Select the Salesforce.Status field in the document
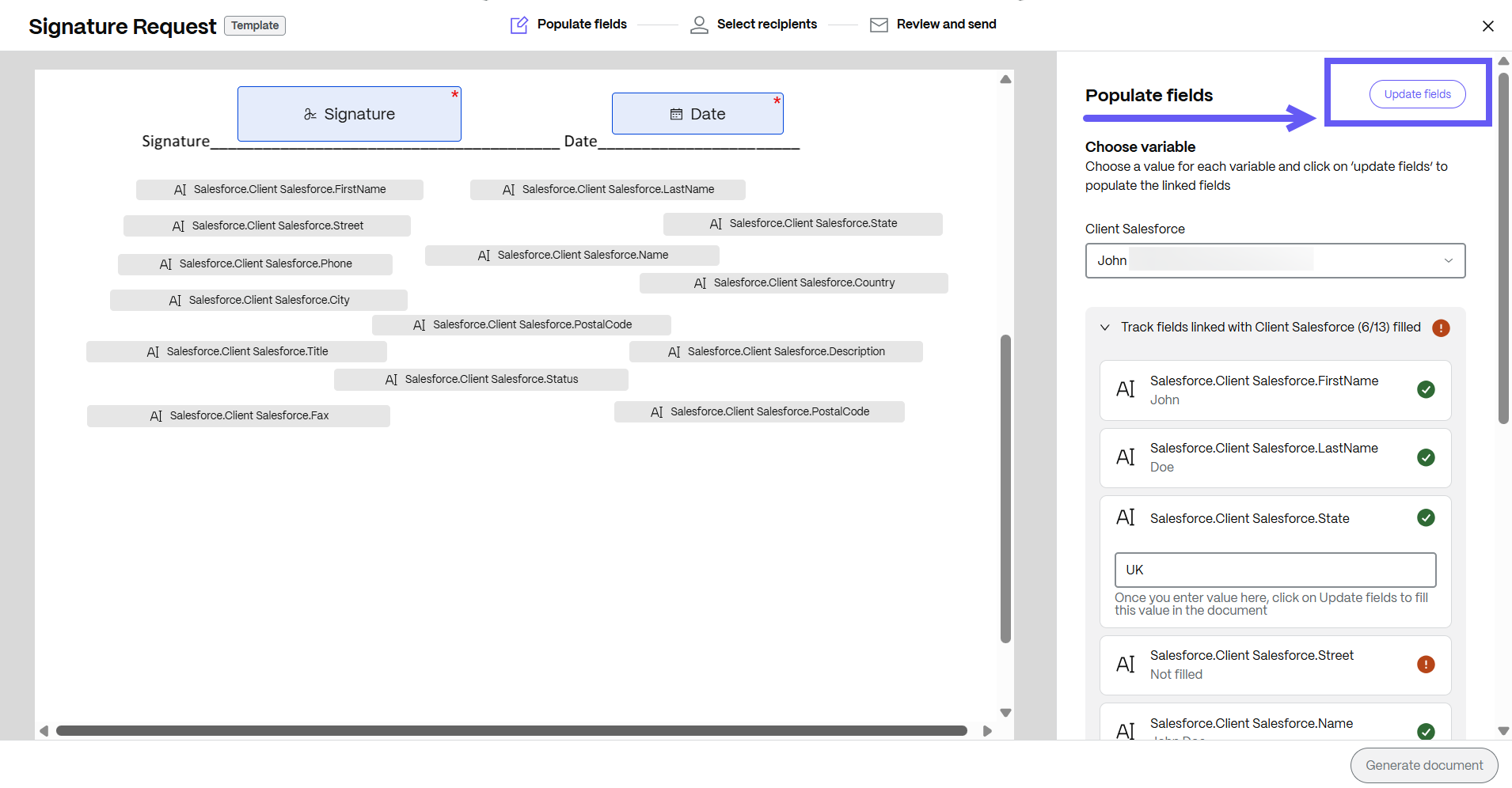This screenshot has height=788, width=1512. [481, 379]
